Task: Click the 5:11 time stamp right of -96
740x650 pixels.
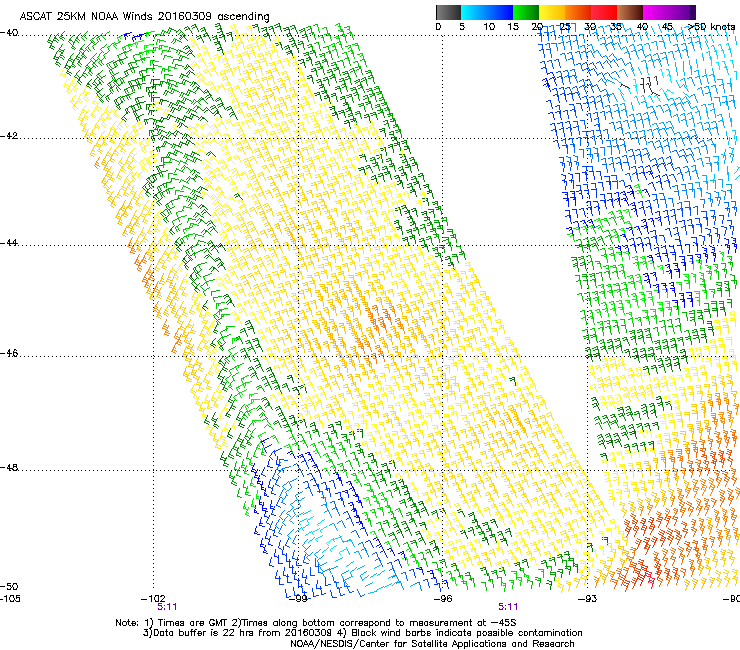Action: (x=508, y=607)
